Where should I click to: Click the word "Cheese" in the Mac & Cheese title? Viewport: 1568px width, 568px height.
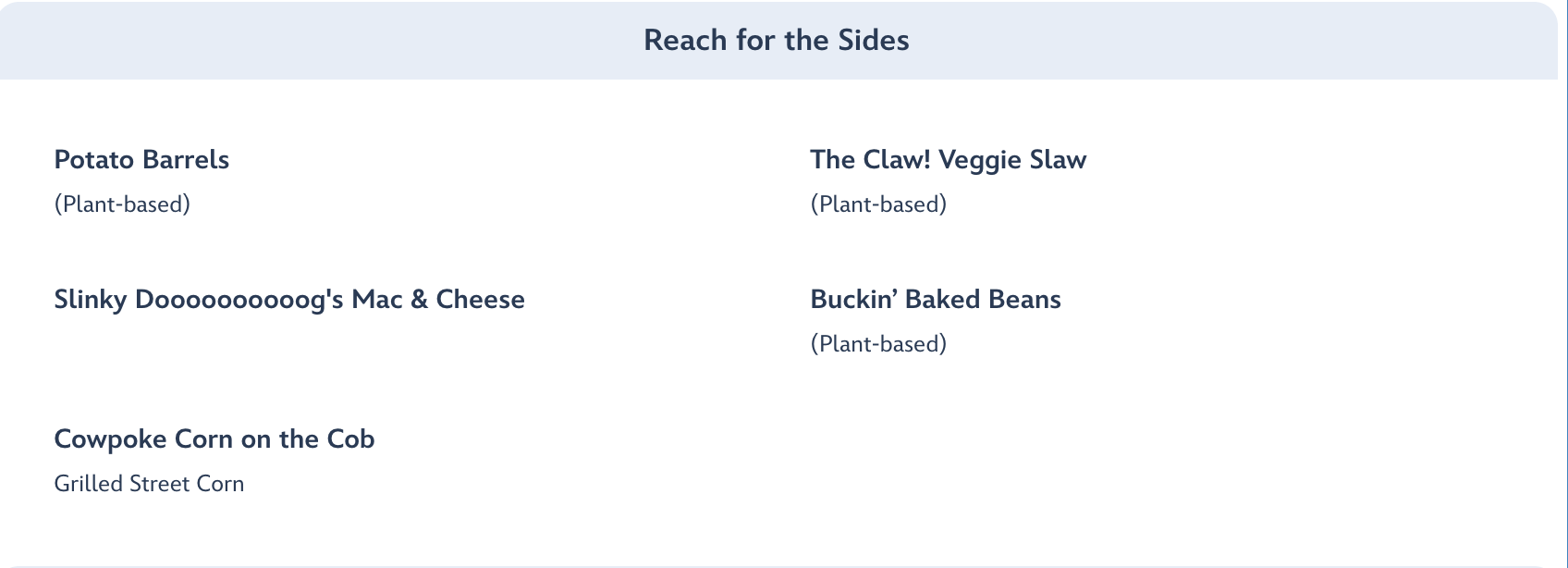click(480, 300)
